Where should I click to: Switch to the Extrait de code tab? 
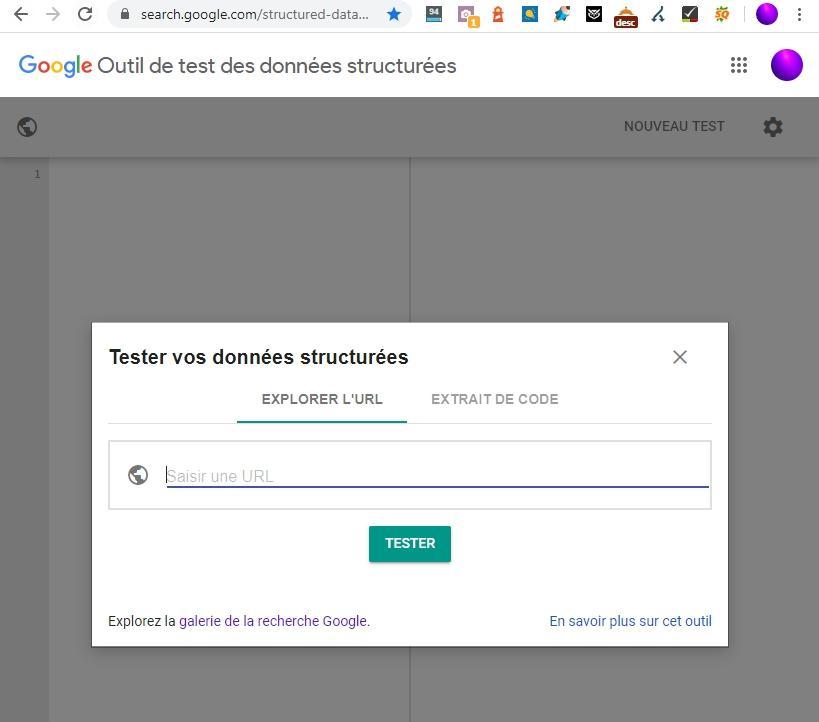pyautogui.click(x=494, y=399)
